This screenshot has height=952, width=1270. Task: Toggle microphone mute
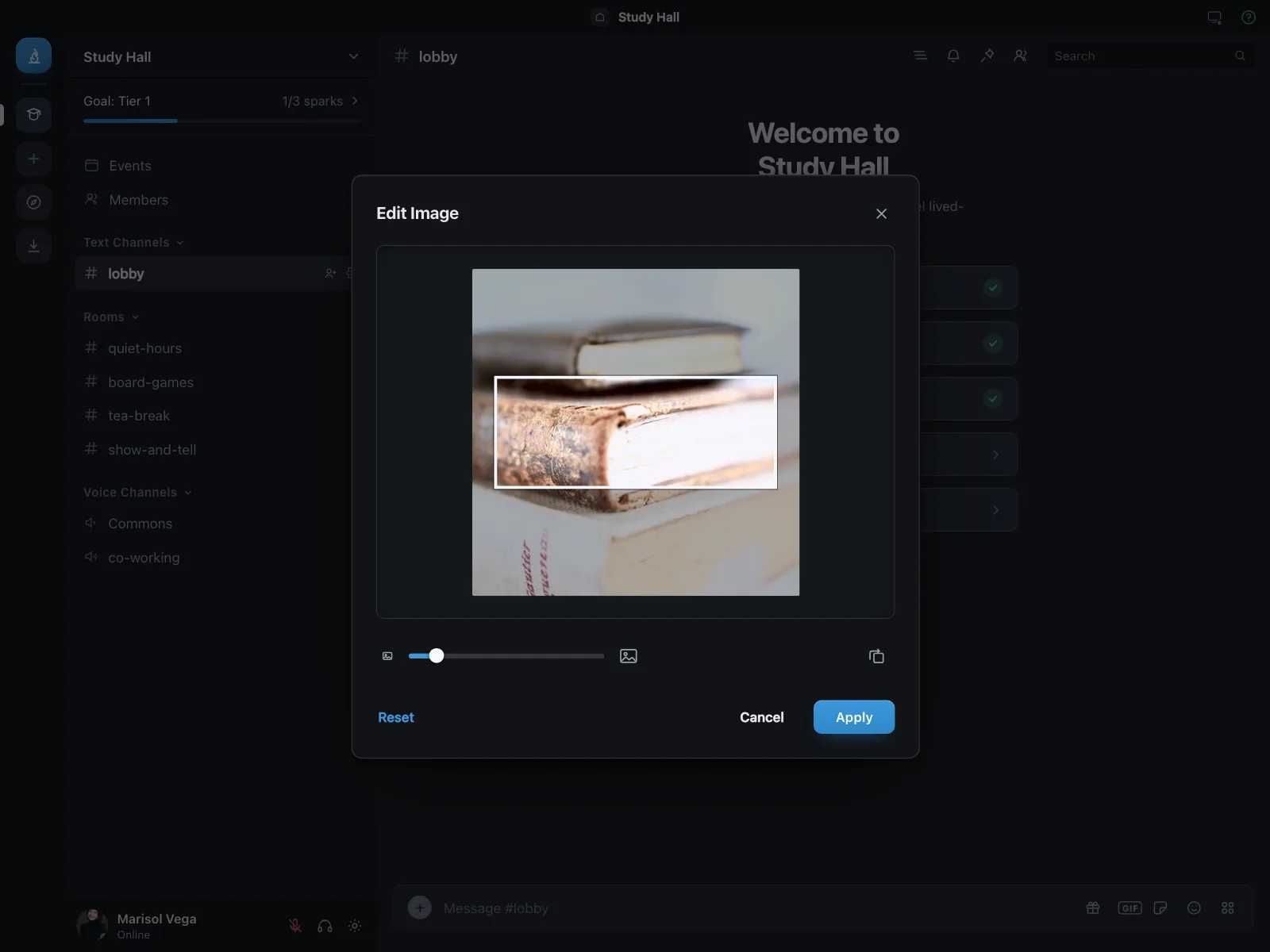coord(295,926)
